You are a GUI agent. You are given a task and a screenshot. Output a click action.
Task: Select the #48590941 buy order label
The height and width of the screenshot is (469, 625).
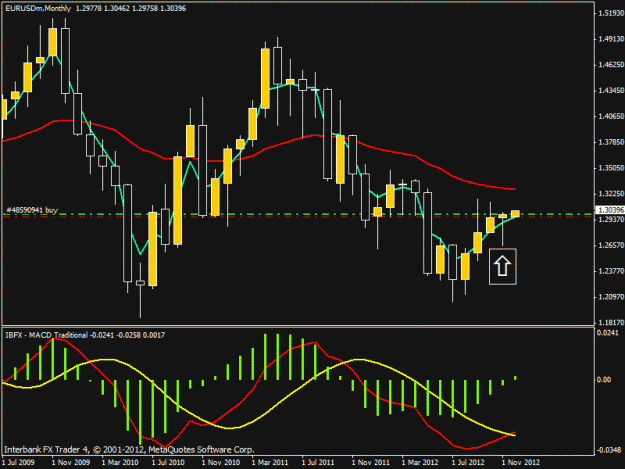[x=32, y=210]
